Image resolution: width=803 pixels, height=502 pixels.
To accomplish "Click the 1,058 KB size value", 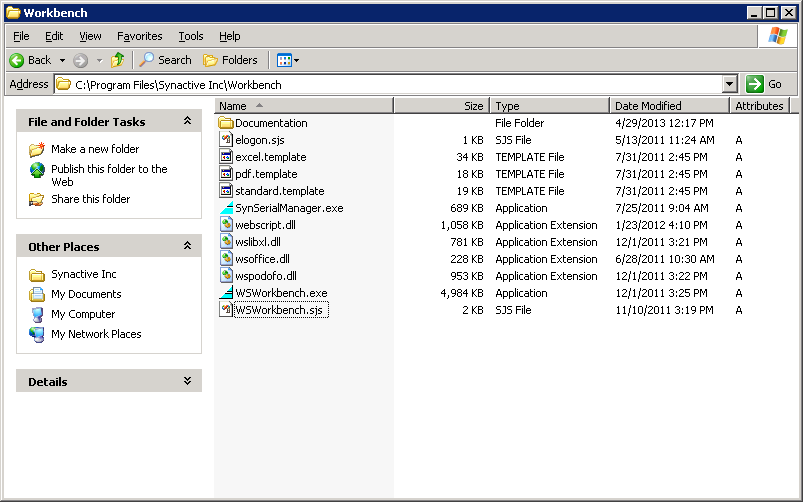I will [x=462, y=225].
